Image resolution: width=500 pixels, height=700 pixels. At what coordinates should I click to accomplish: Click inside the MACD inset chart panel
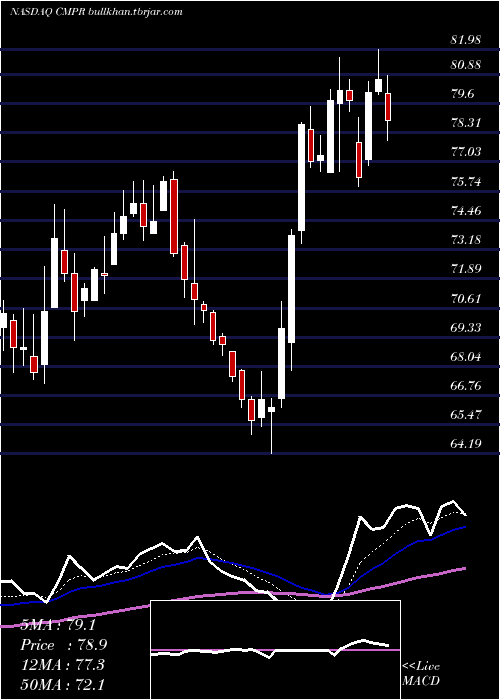click(275, 650)
